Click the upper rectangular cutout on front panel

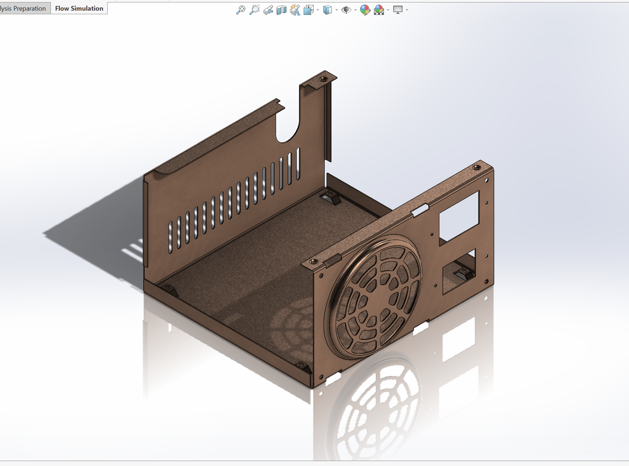(458, 216)
